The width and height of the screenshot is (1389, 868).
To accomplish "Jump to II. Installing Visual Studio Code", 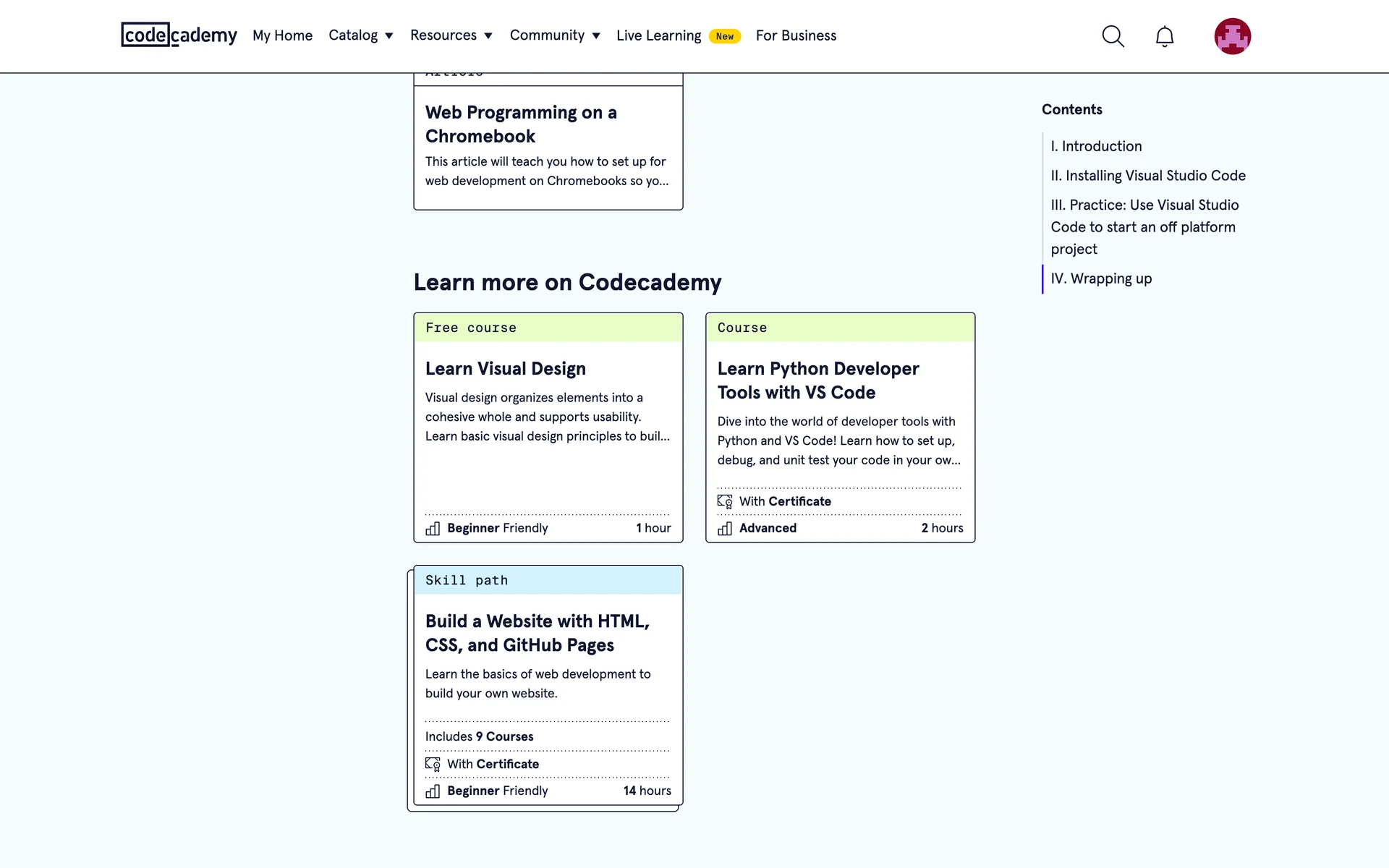I will 1147,176.
